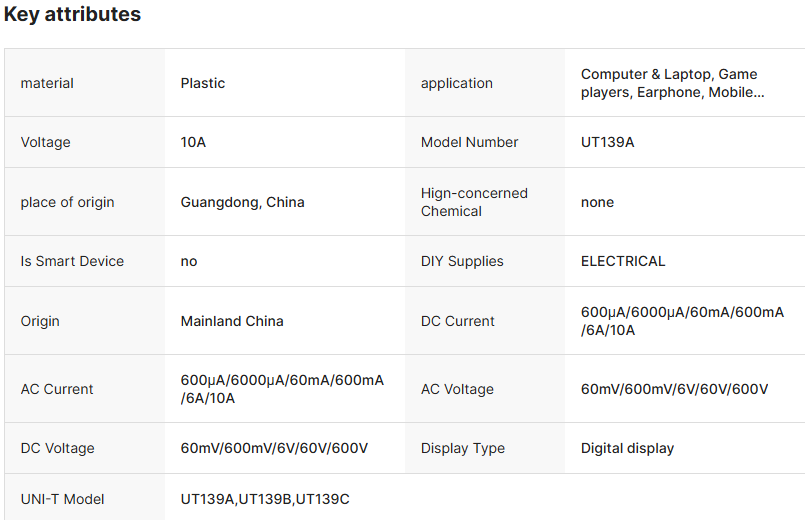Select the Guangdong, China value
The height and width of the screenshot is (520, 805).
242,202
